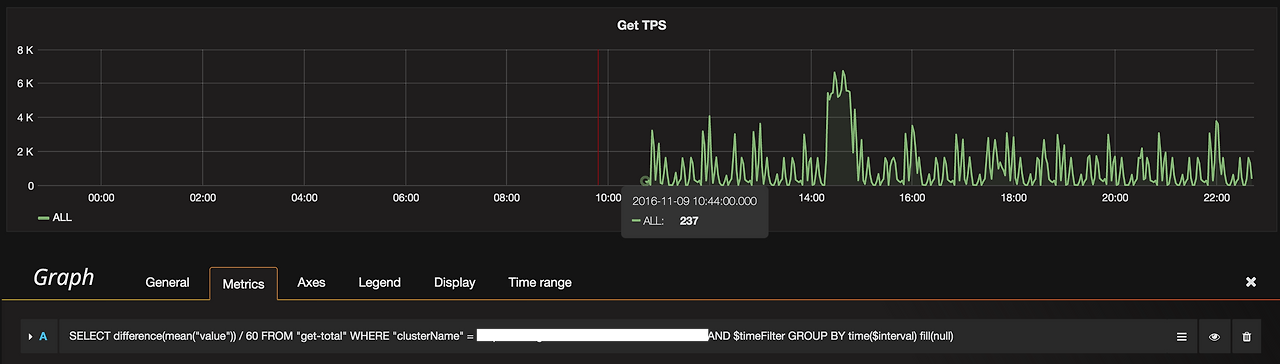Click the 14:00 x-axis label
The width and height of the screenshot is (1280, 364).
[x=811, y=198]
